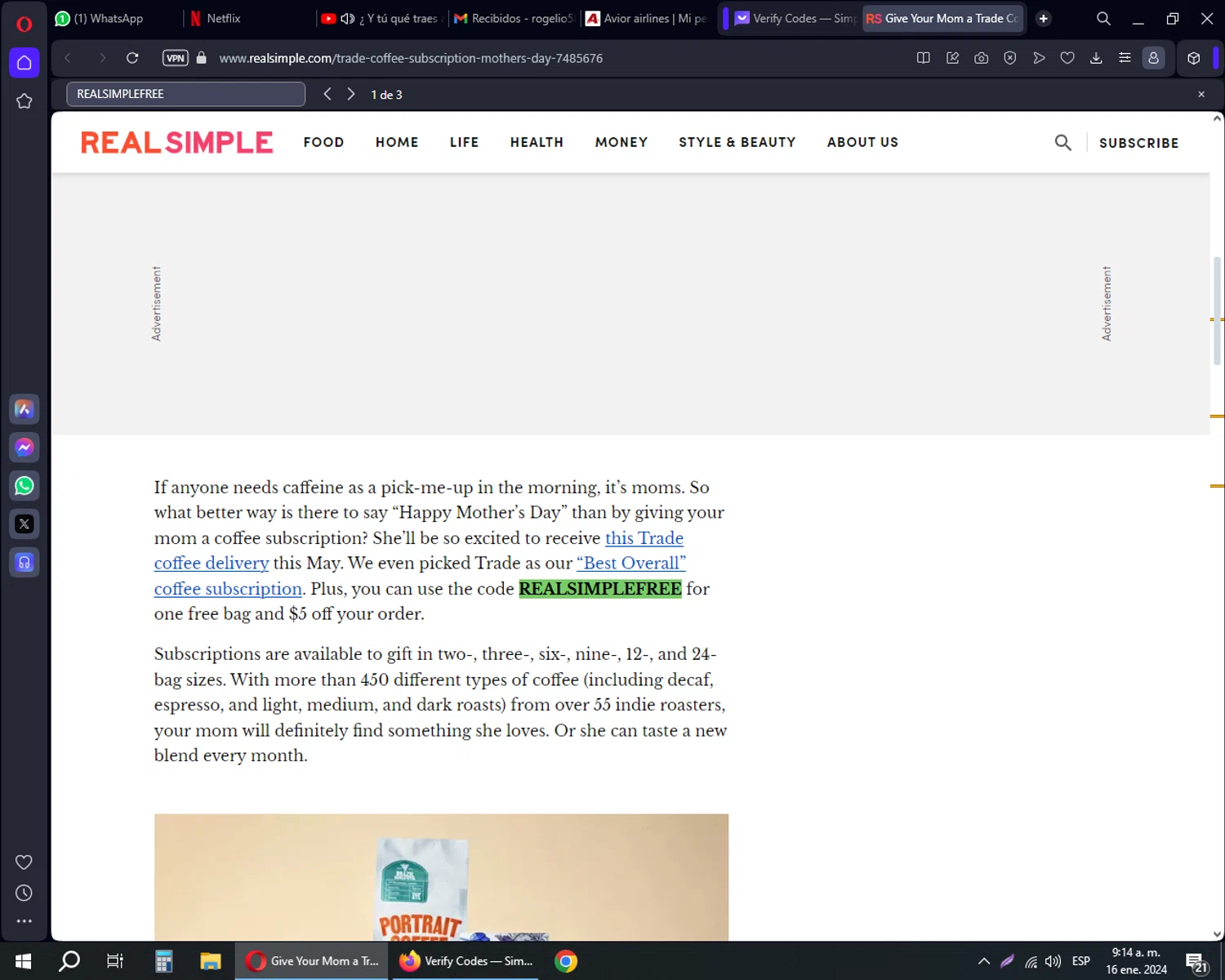Click the SUBSCRIBE button
The width and height of the screenshot is (1225, 980).
[x=1138, y=143]
